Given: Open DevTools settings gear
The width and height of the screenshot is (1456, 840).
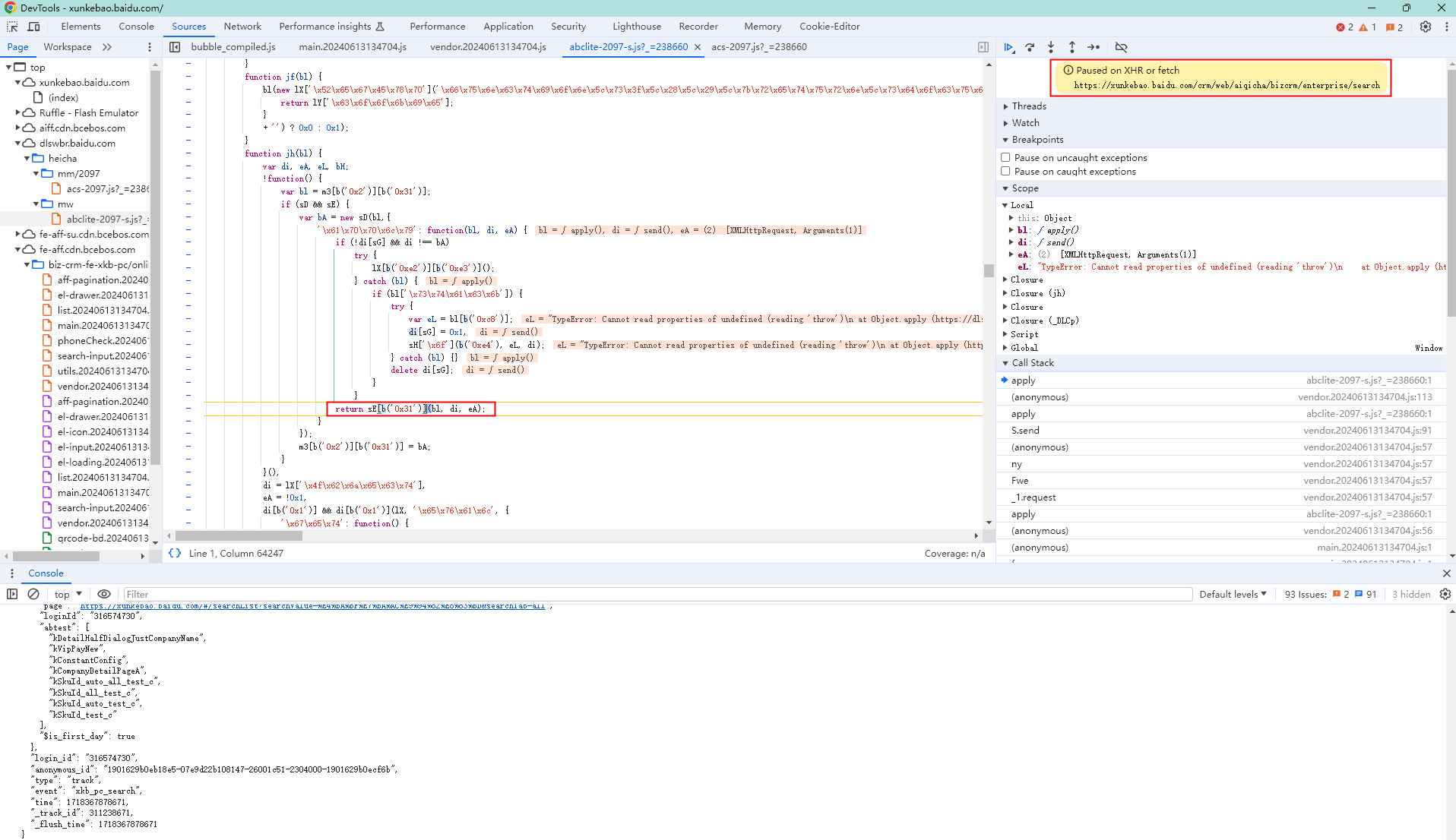Looking at the screenshot, I should (1426, 27).
